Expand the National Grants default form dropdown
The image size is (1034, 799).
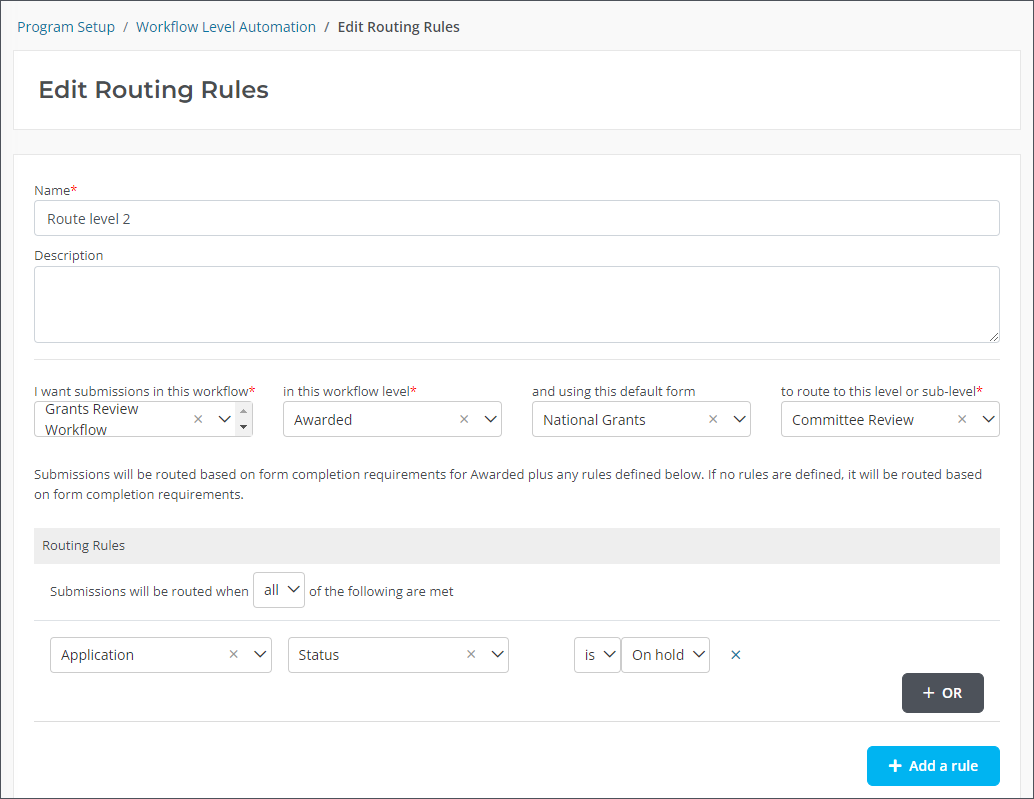739,420
